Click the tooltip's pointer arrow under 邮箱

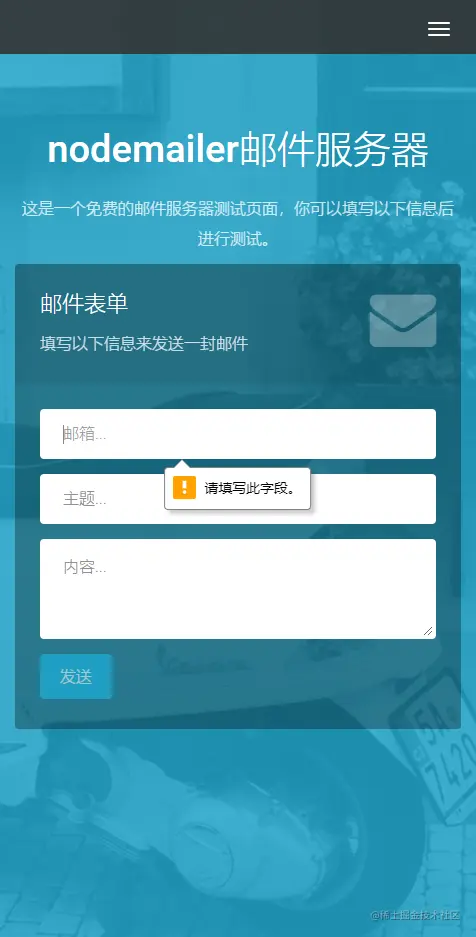[182, 464]
